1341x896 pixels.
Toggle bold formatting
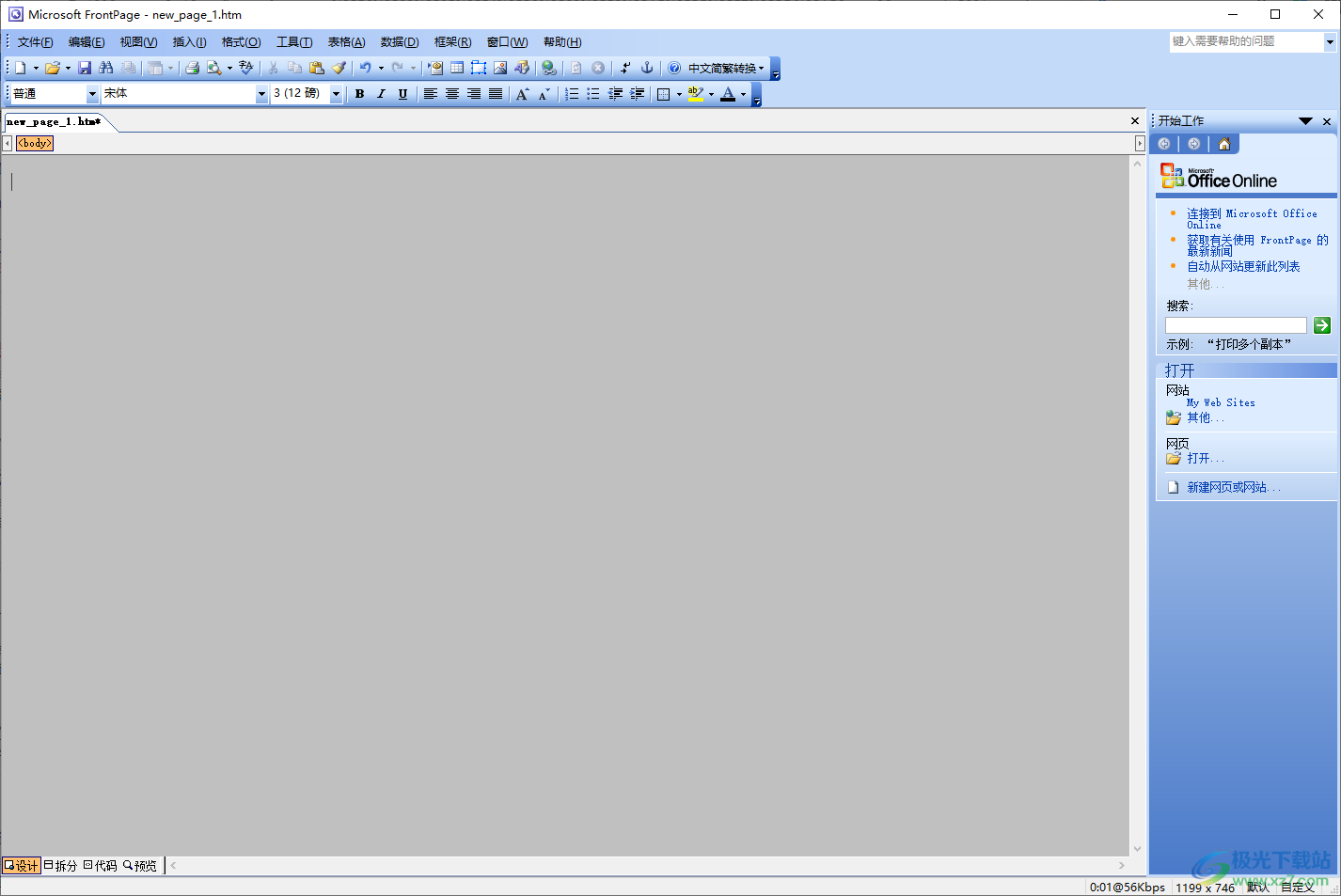point(359,94)
